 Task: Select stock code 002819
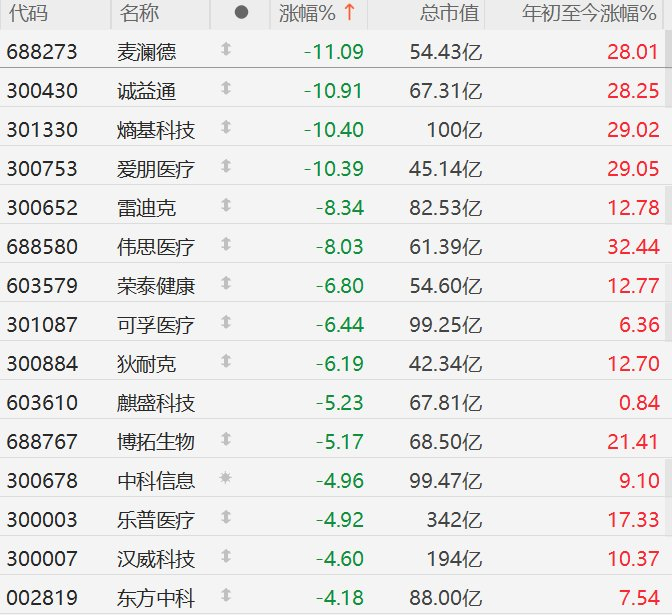tap(42, 598)
